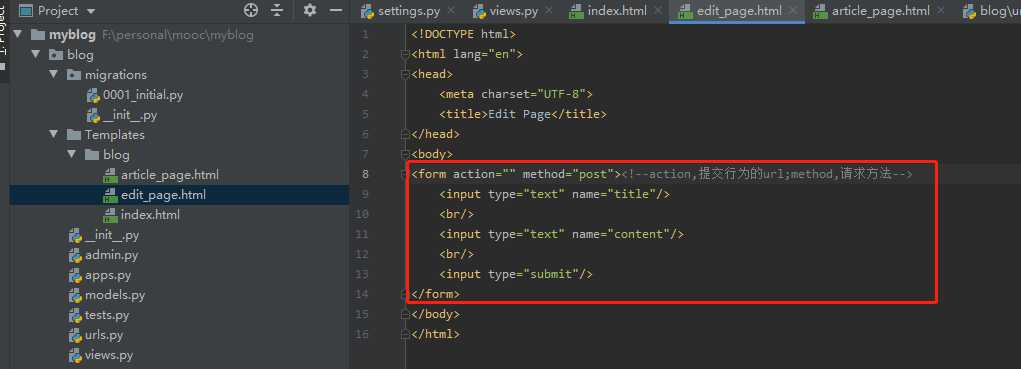This screenshot has height=369, width=1021.
Task: Select __init__.py inside migrations folder
Action: coord(130,115)
